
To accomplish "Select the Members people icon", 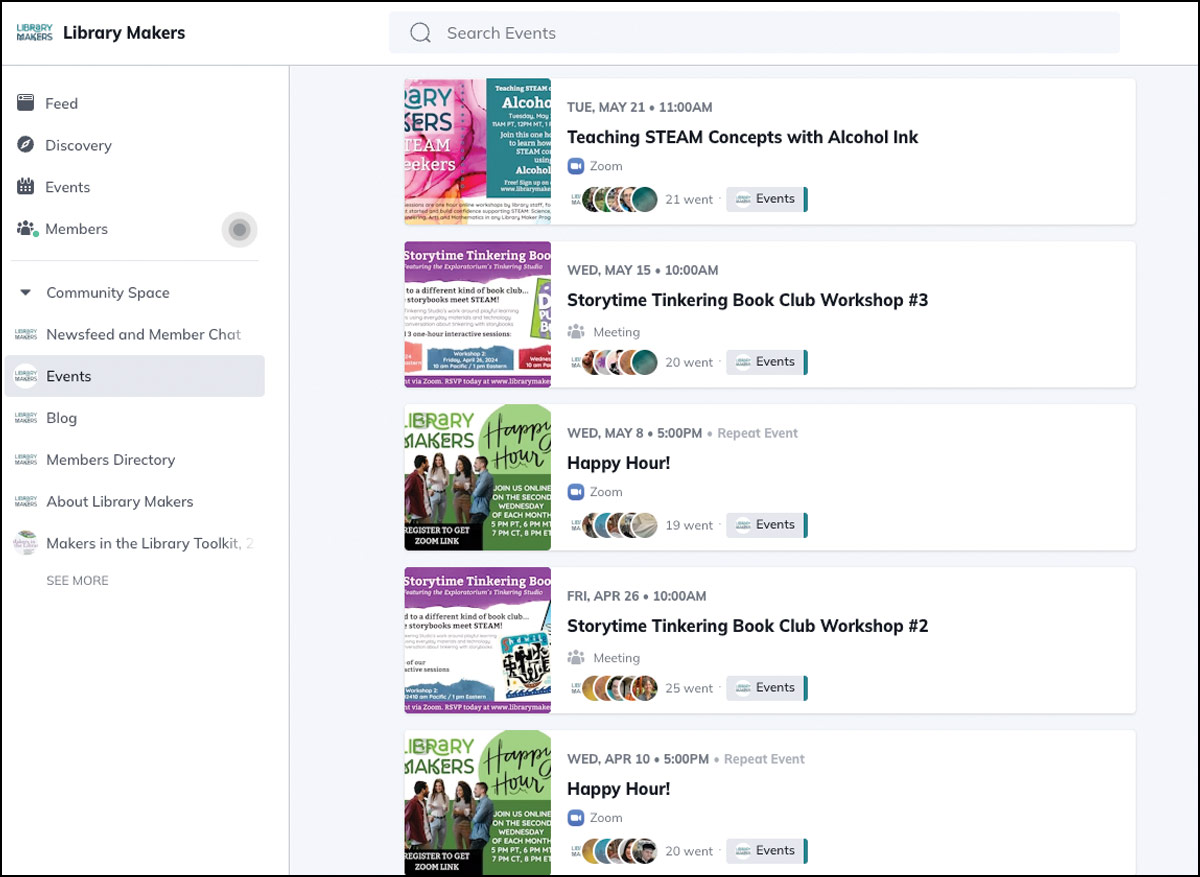I will [x=27, y=229].
